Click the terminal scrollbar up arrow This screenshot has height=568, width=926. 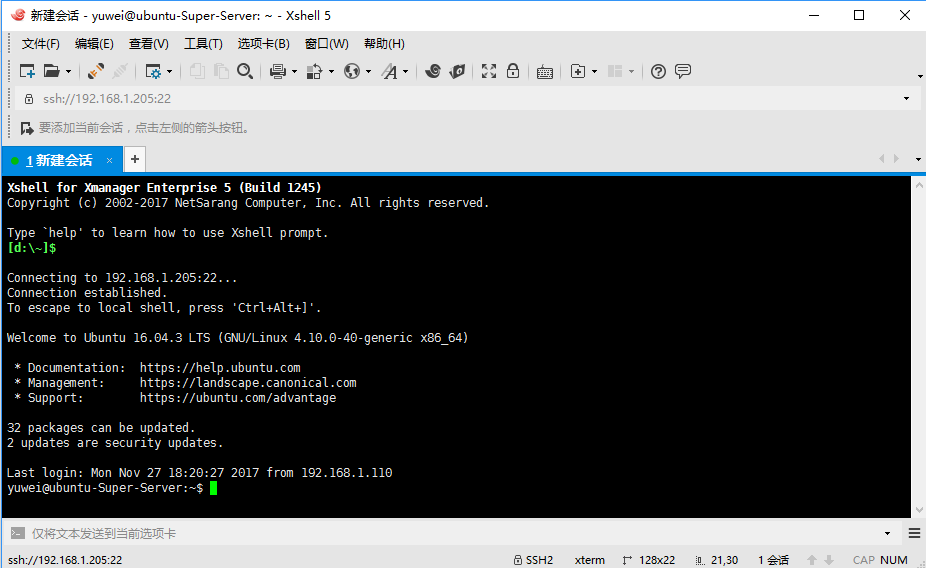pos(919,185)
